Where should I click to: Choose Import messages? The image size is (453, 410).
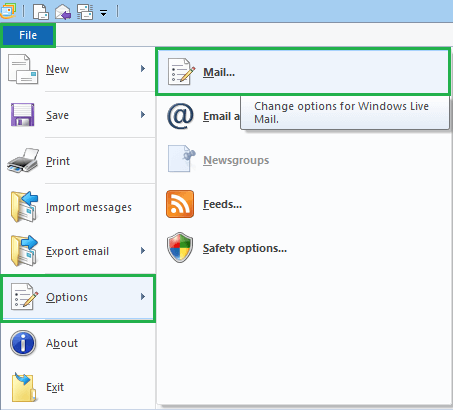click(78, 207)
